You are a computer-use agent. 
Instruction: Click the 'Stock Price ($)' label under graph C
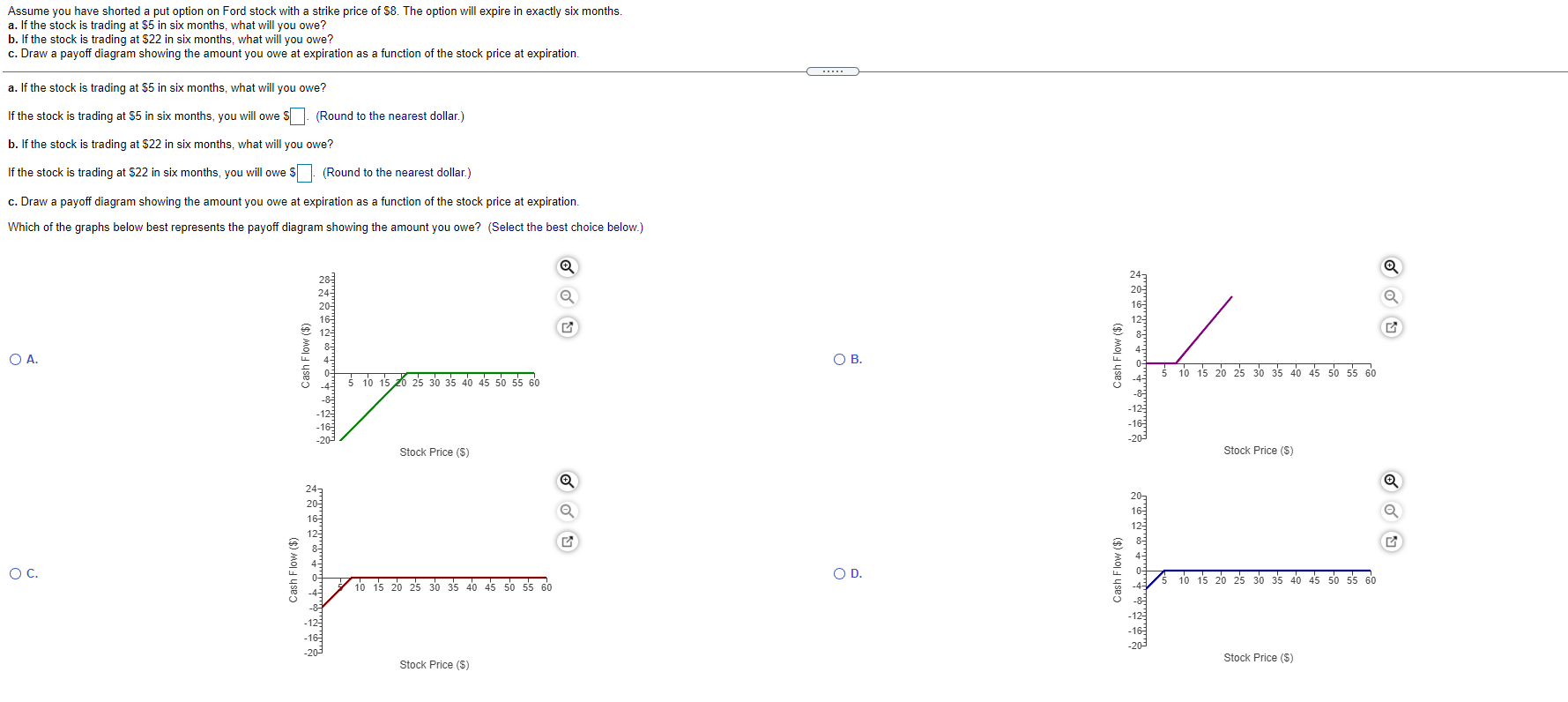tap(435, 665)
